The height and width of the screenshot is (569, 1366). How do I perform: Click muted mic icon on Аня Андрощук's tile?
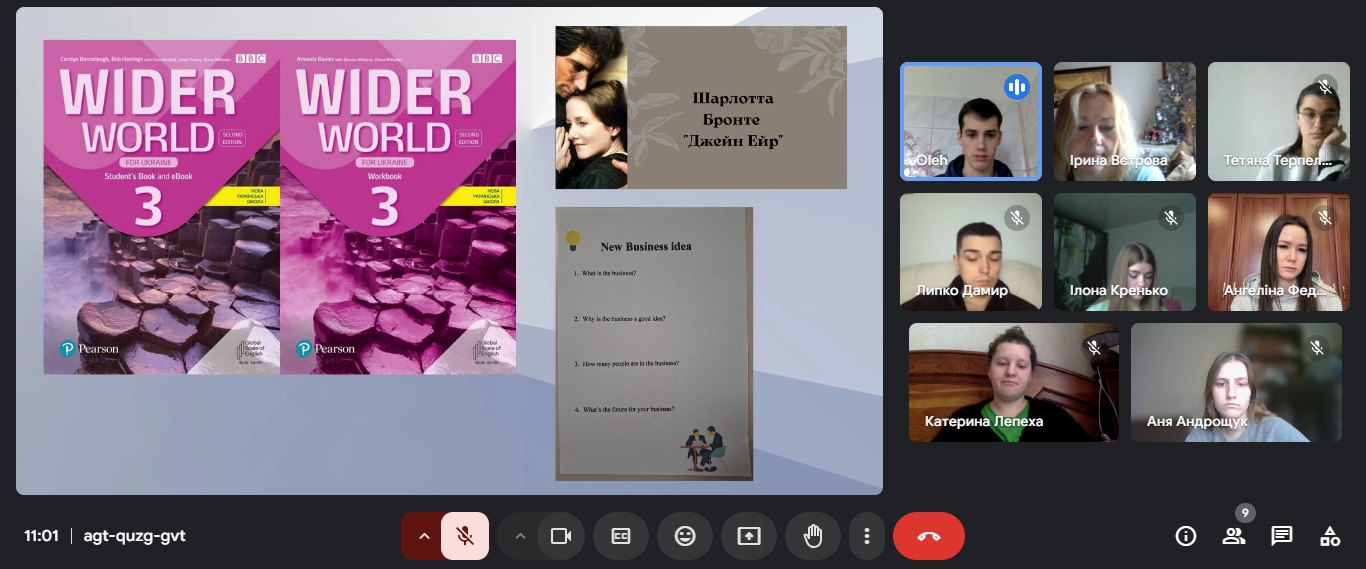tap(1317, 347)
